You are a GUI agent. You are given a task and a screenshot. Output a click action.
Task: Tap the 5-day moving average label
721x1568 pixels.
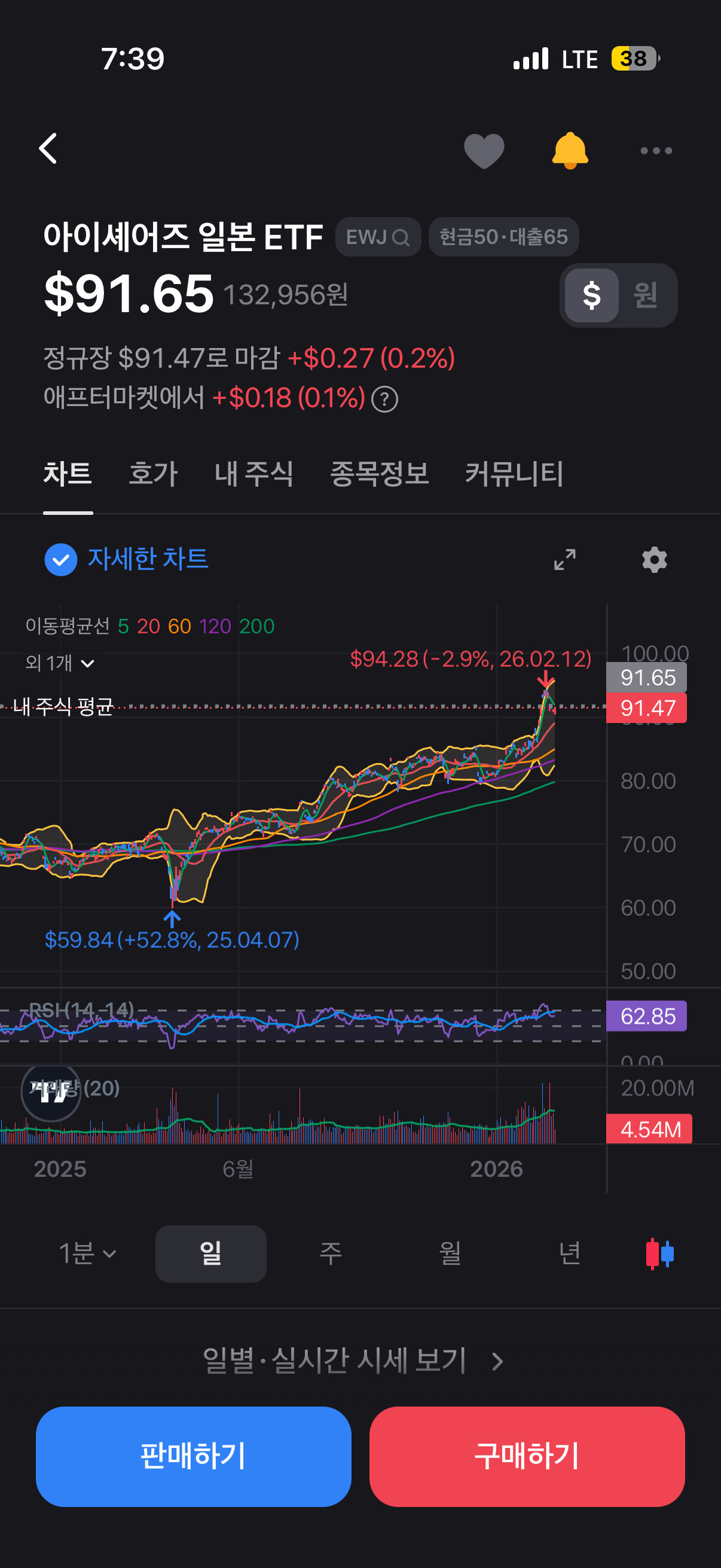[123, 626]
